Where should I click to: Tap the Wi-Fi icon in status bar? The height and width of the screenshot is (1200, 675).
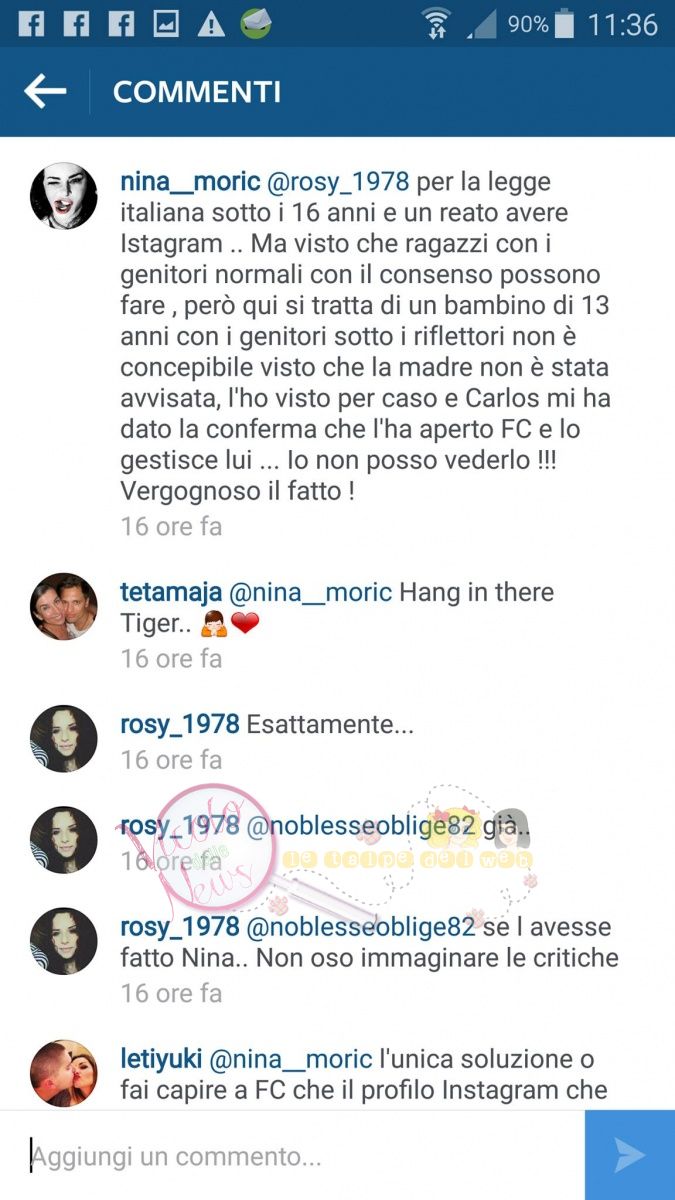point(436,24)
